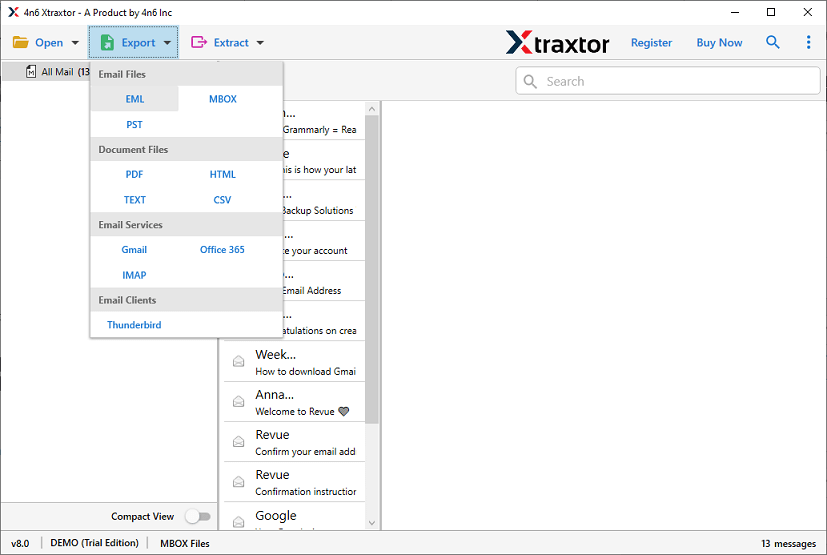The width and height of the screenshot is (827, 555).
Task: Select Thunderbird email client option
Action: click(x=134, y=325)
